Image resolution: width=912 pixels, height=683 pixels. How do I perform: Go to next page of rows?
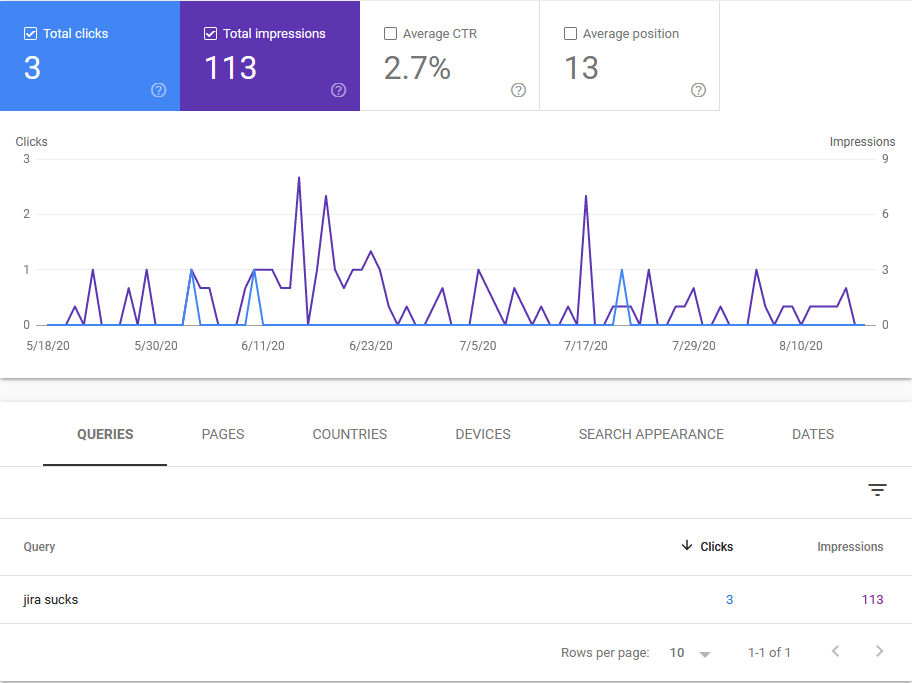(x=879, y=652)
